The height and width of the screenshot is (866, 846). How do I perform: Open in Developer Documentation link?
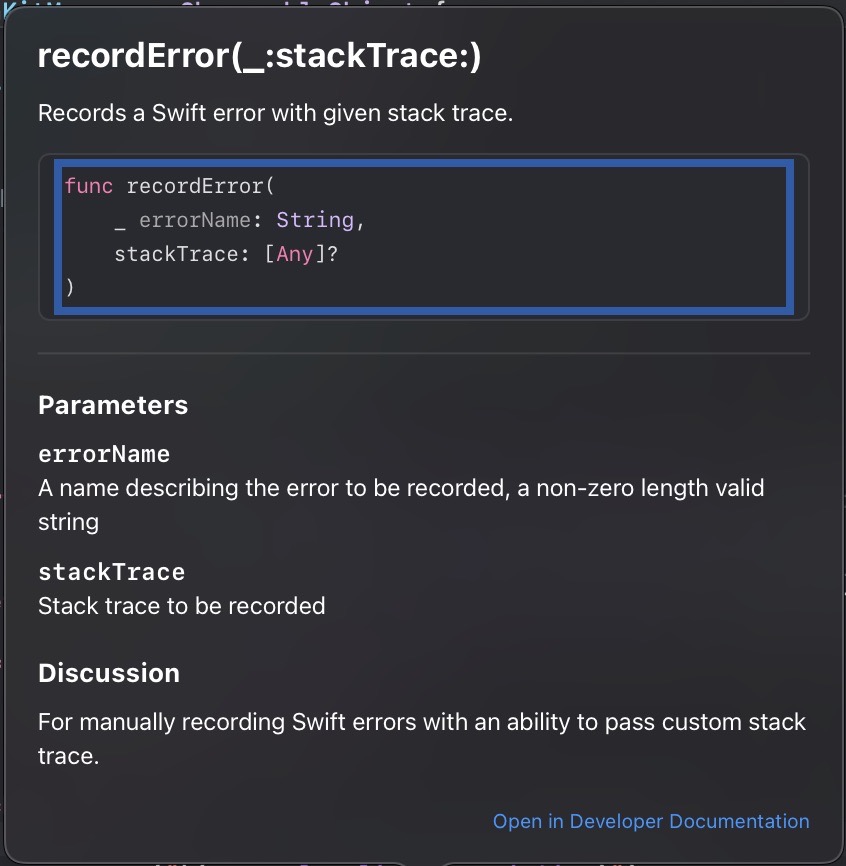tap(651, 821)
